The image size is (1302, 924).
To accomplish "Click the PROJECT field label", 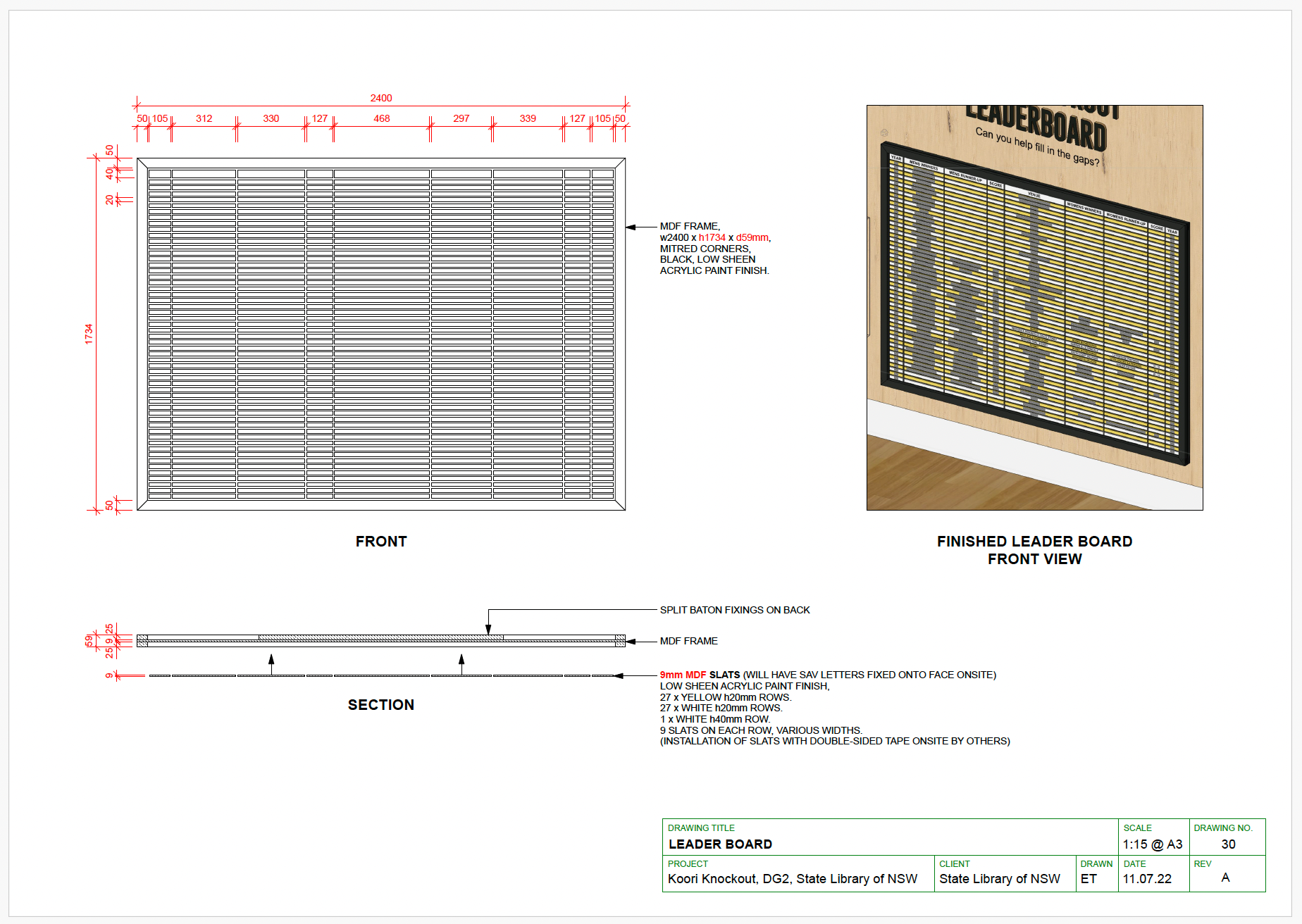I will tap(688, 864).
